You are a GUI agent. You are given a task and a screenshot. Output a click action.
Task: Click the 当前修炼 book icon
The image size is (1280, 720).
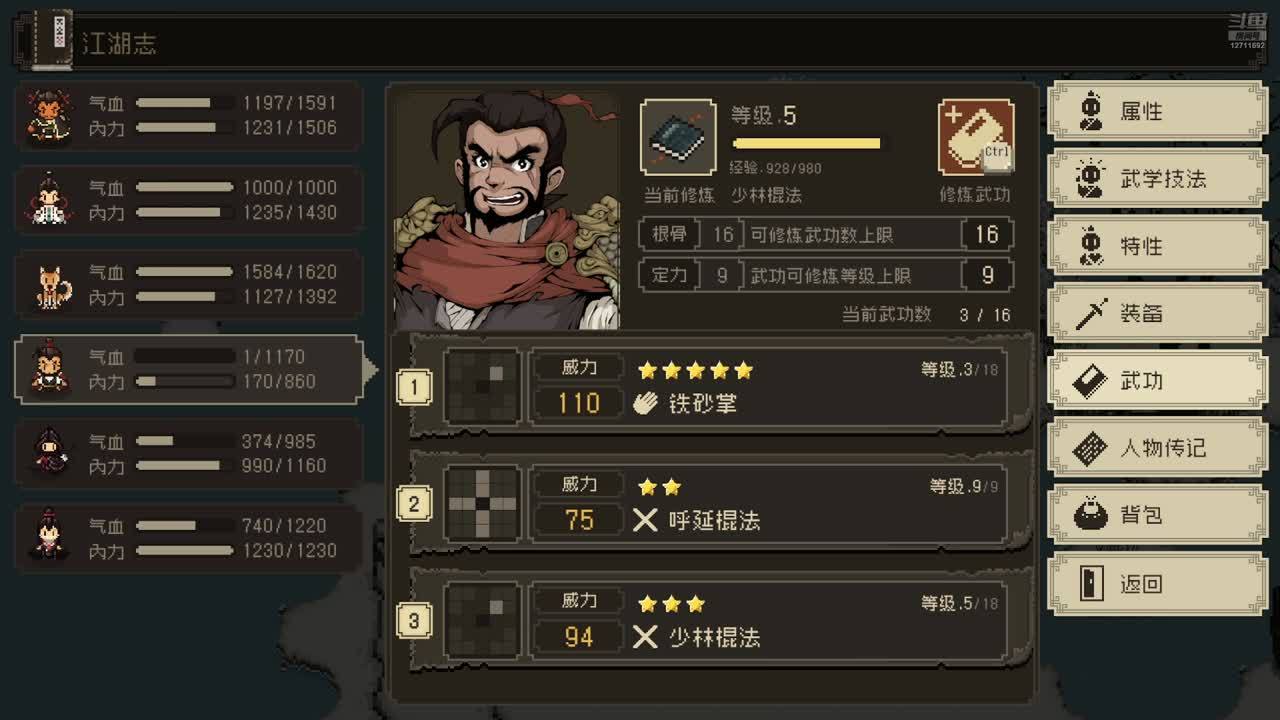(678, 137)
